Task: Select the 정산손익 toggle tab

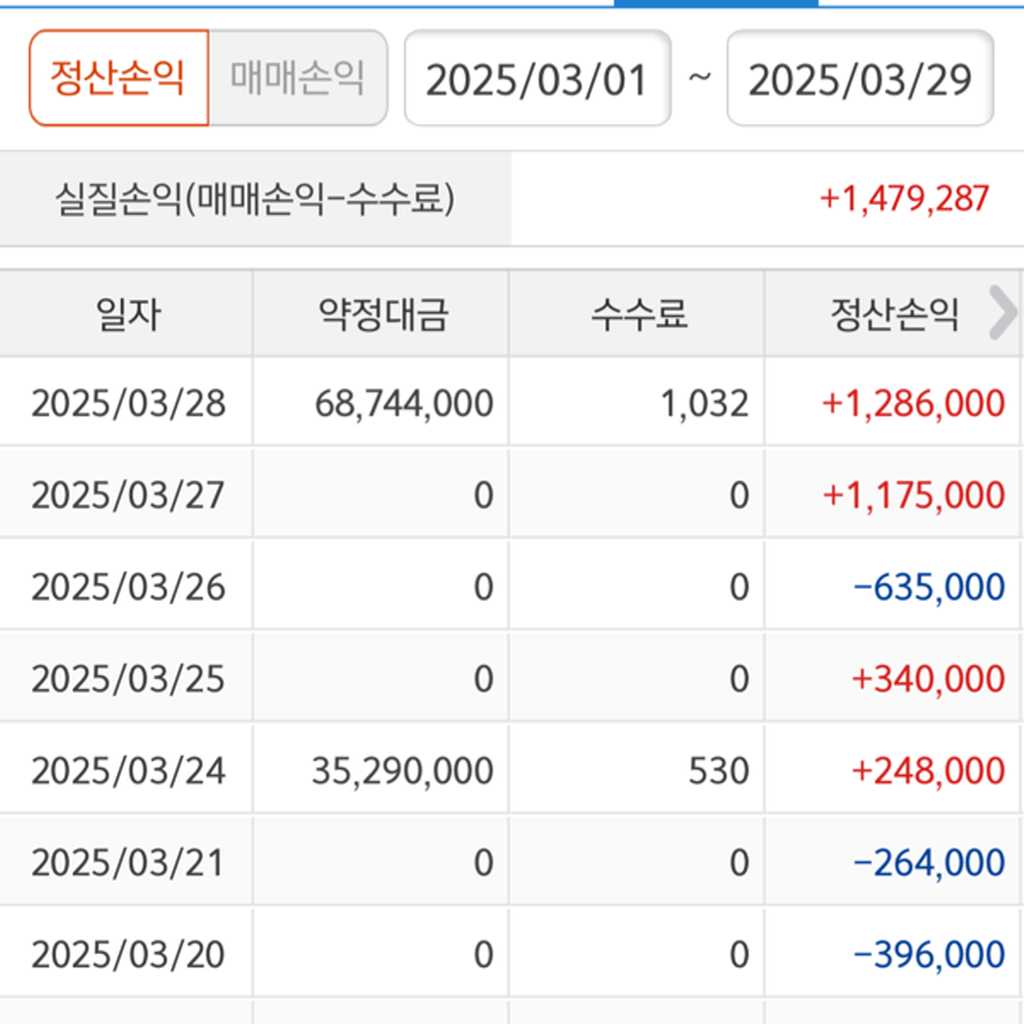Action: tap(118, 78)
